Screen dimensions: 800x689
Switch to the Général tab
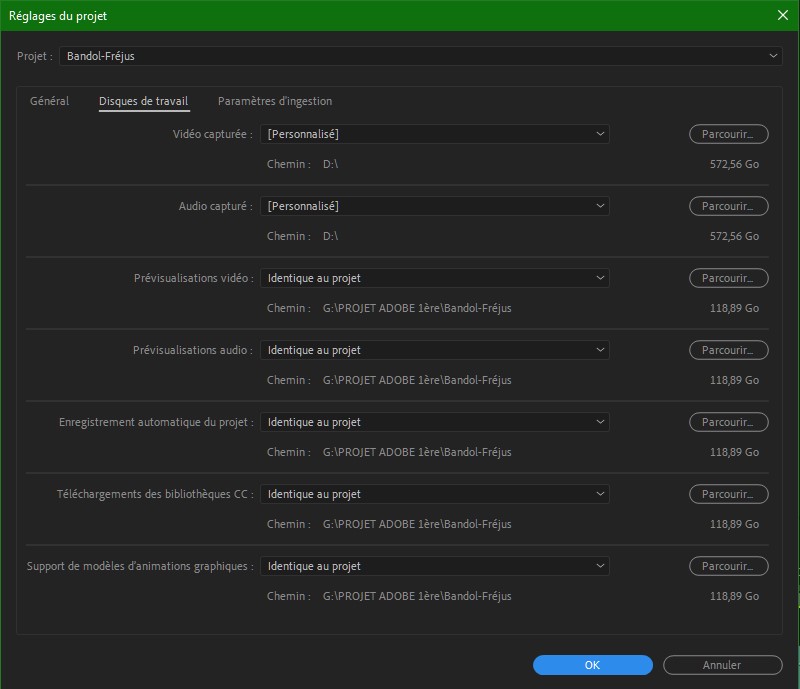[x=49, y=101]
